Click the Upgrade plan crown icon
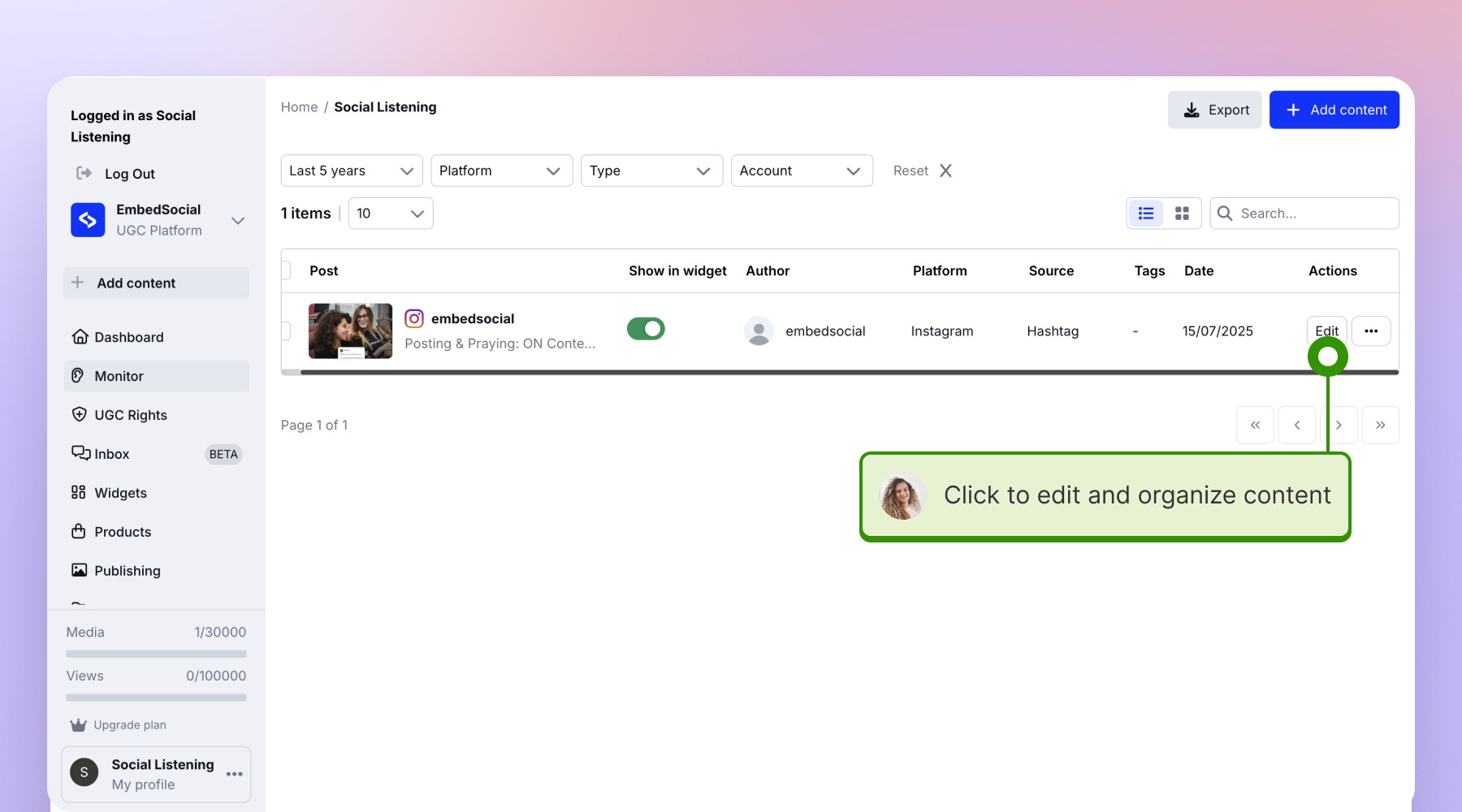1462x812 pixels. click(x=79, y=725)
